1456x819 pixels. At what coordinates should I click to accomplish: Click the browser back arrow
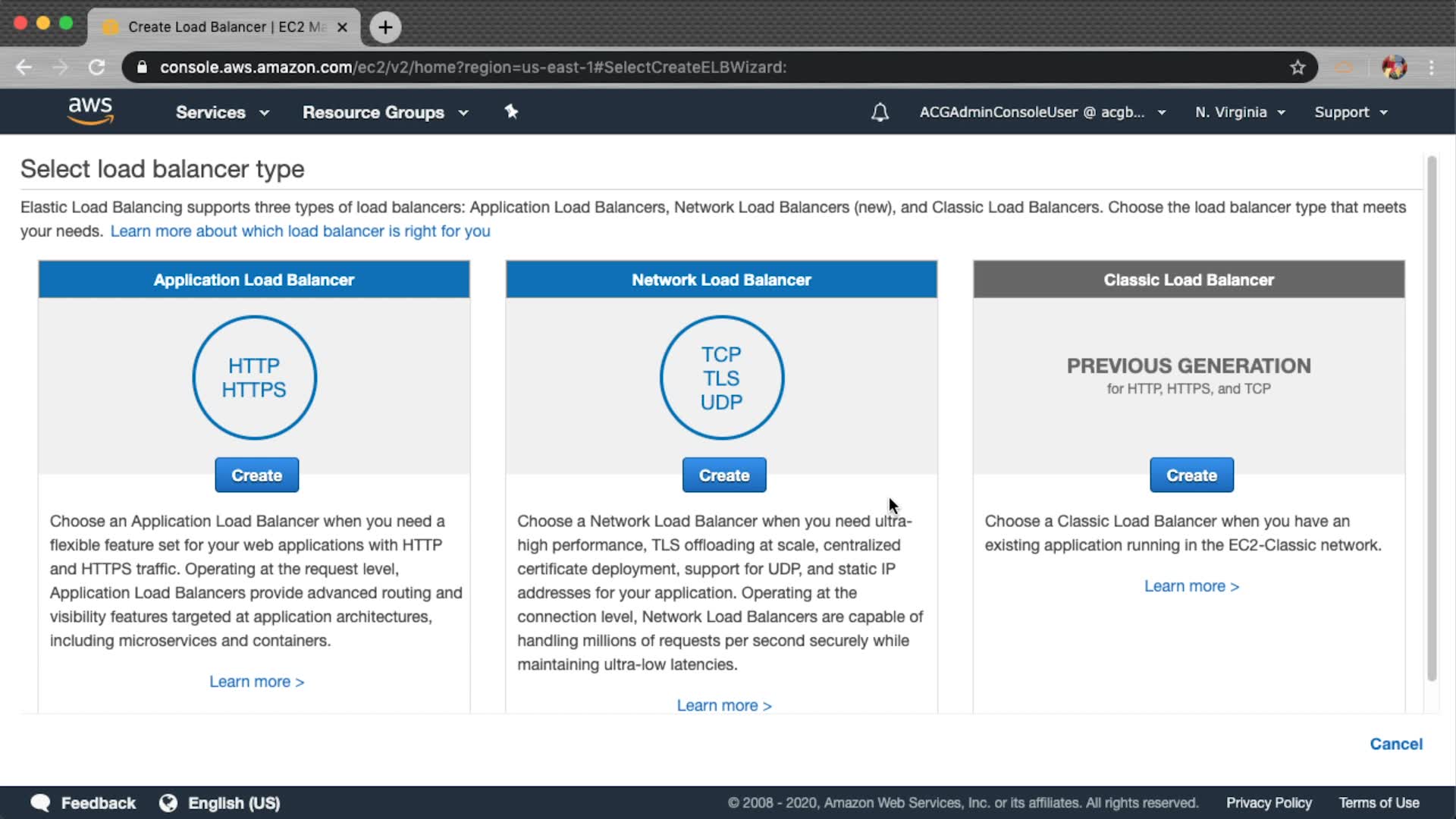pos(24,67)
